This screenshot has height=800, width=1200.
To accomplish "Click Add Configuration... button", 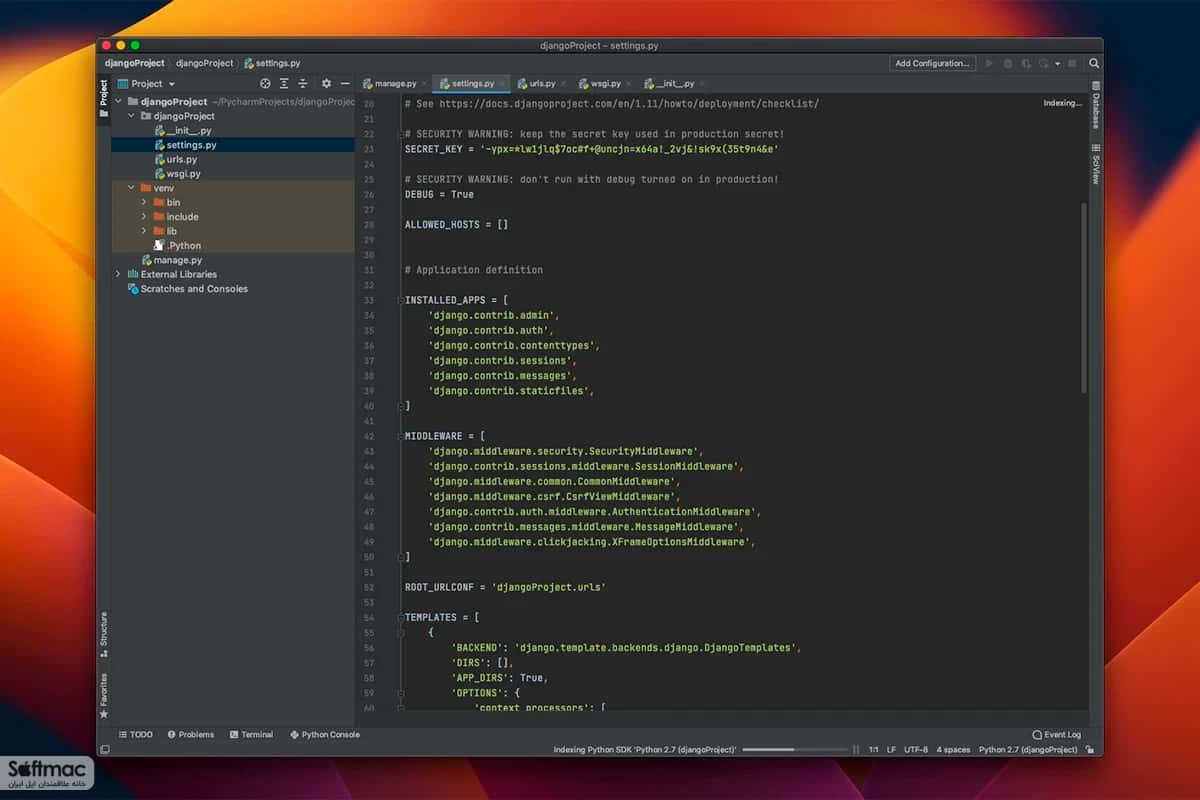I will [932, 63].
